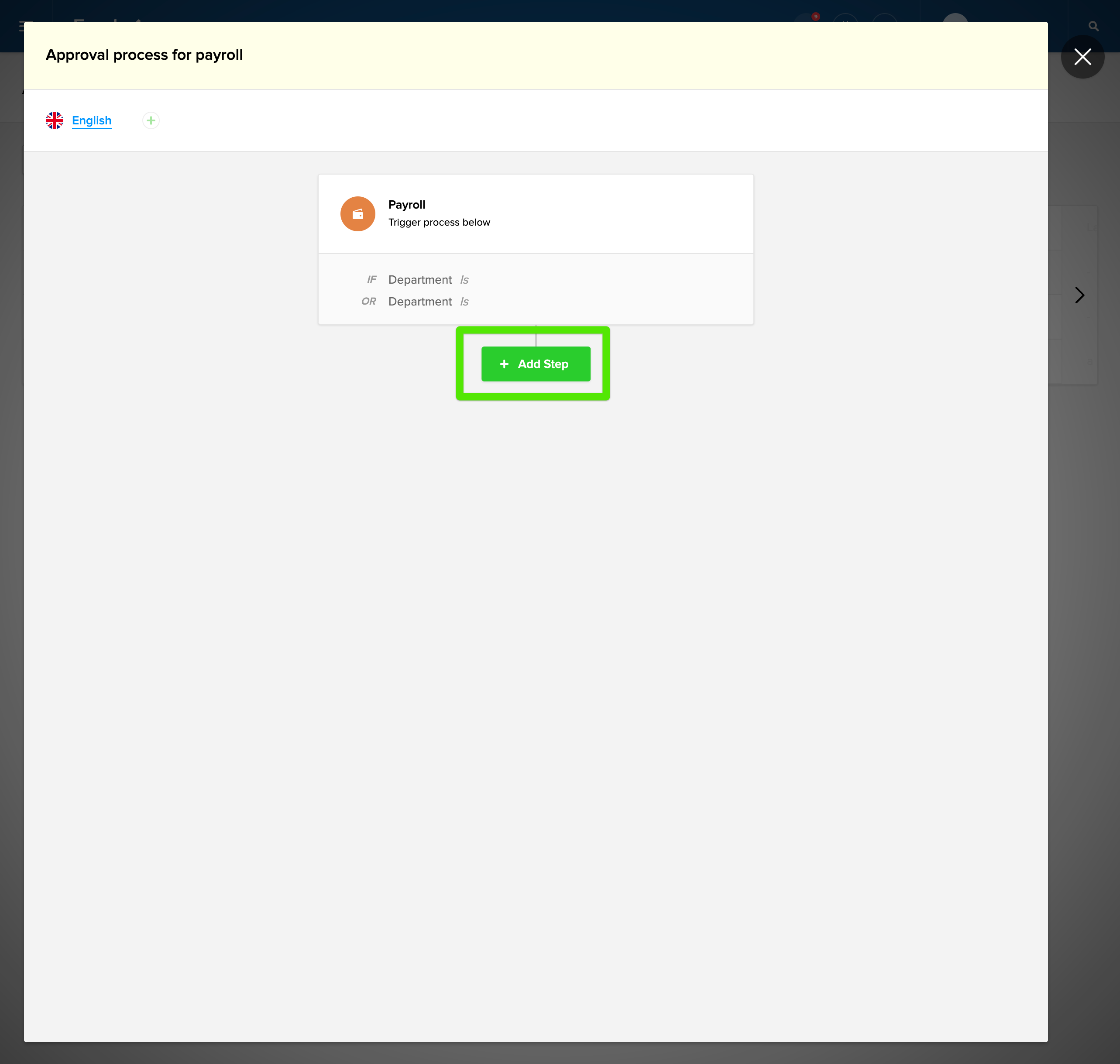Image resolution: width=1120 pixels, height=1064 pixels.
Task: Click the Add Step button
Action: pos(535,364)
